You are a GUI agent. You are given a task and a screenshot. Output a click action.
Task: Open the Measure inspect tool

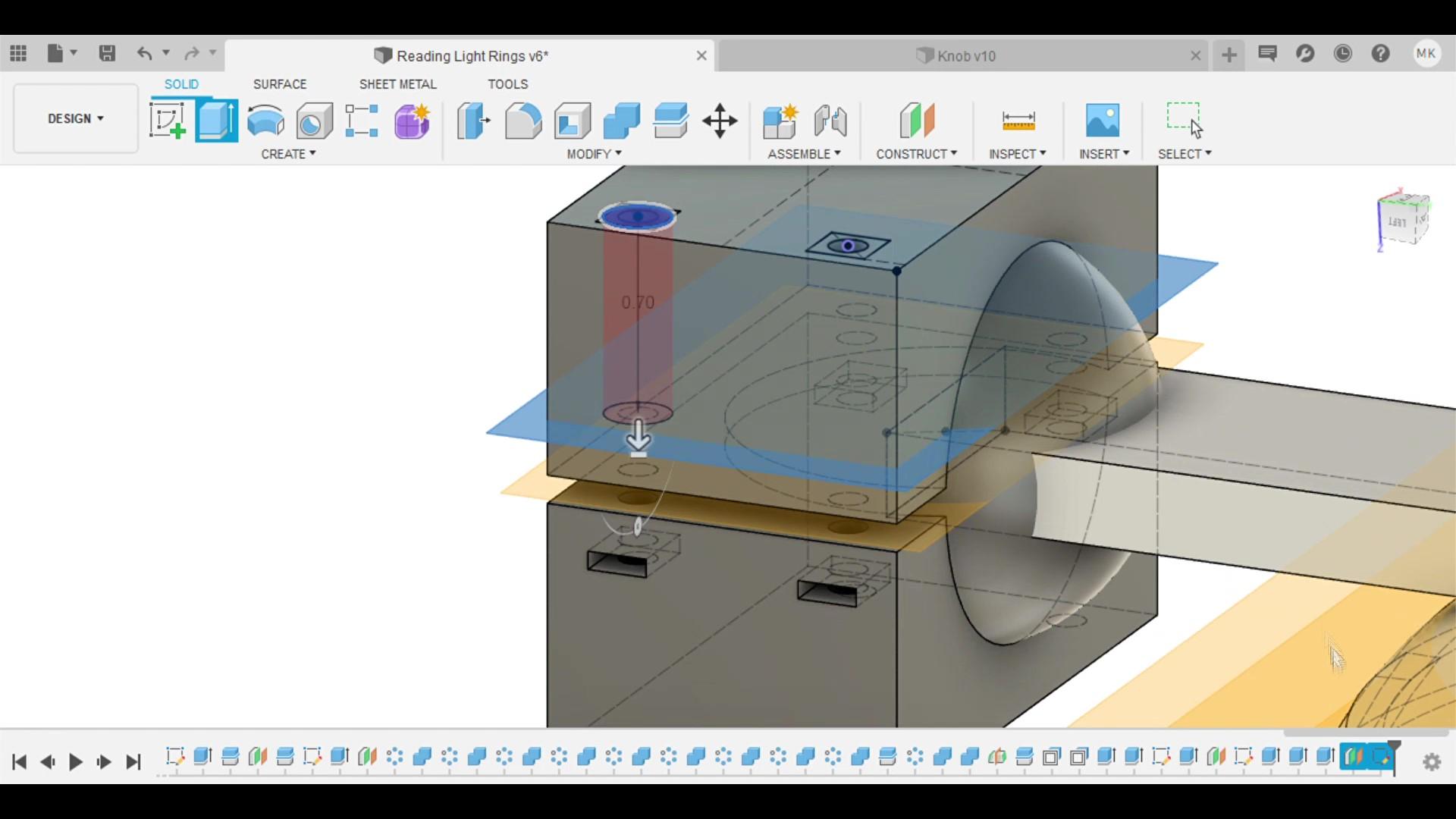coord(1017,120)
